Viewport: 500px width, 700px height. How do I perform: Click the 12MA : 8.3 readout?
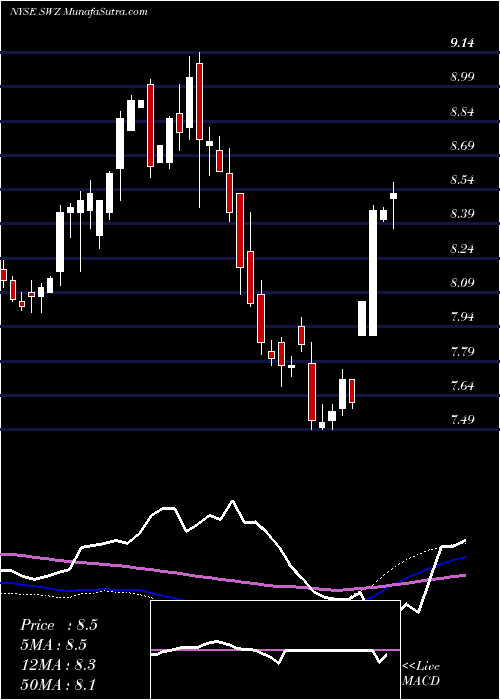(x=57, y=664)
